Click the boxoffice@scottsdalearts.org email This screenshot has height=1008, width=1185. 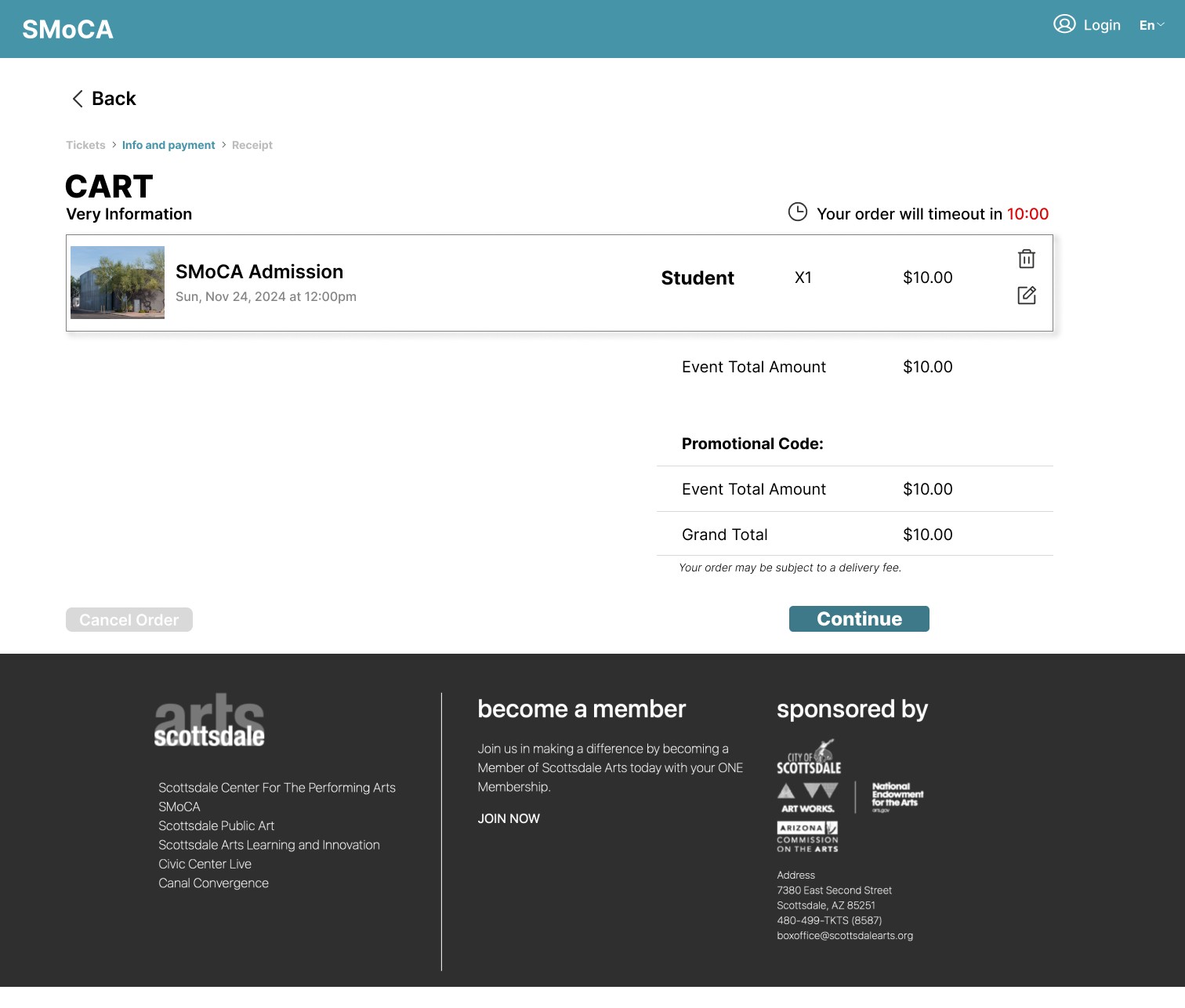pos(845,936)
